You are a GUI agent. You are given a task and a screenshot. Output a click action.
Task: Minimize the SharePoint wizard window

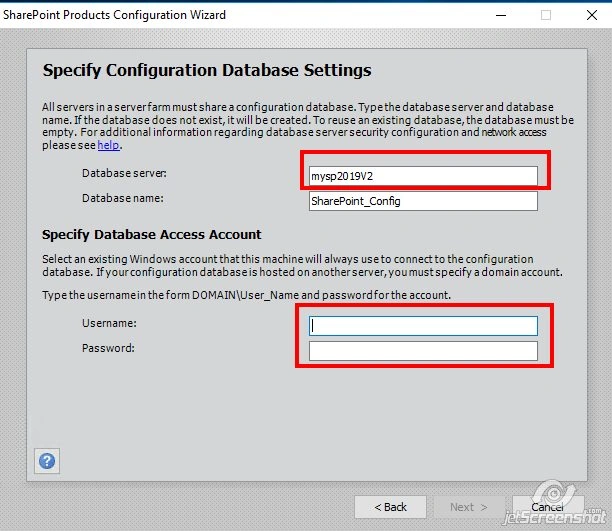(501, 15)
